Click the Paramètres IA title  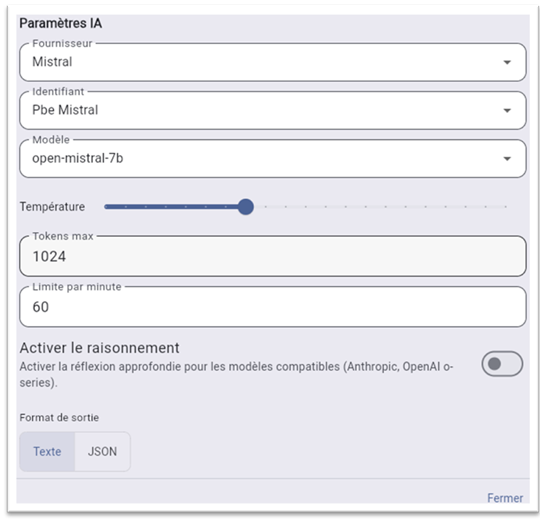pos(61,23)
